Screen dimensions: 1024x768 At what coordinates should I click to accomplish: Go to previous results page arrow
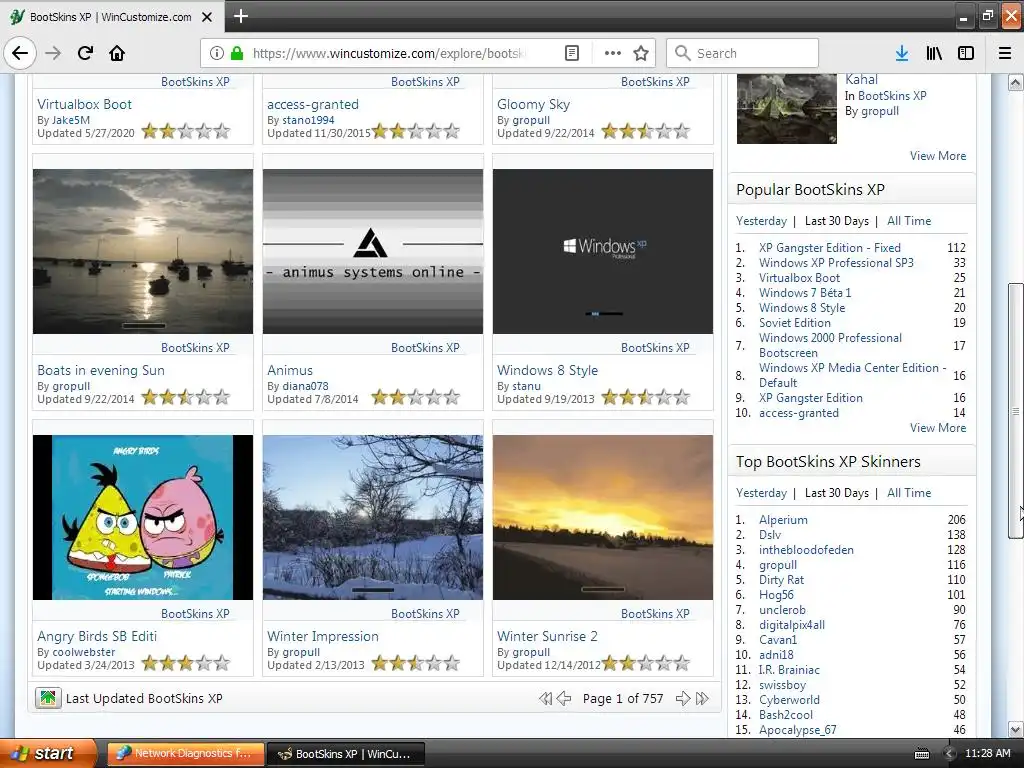564,699
